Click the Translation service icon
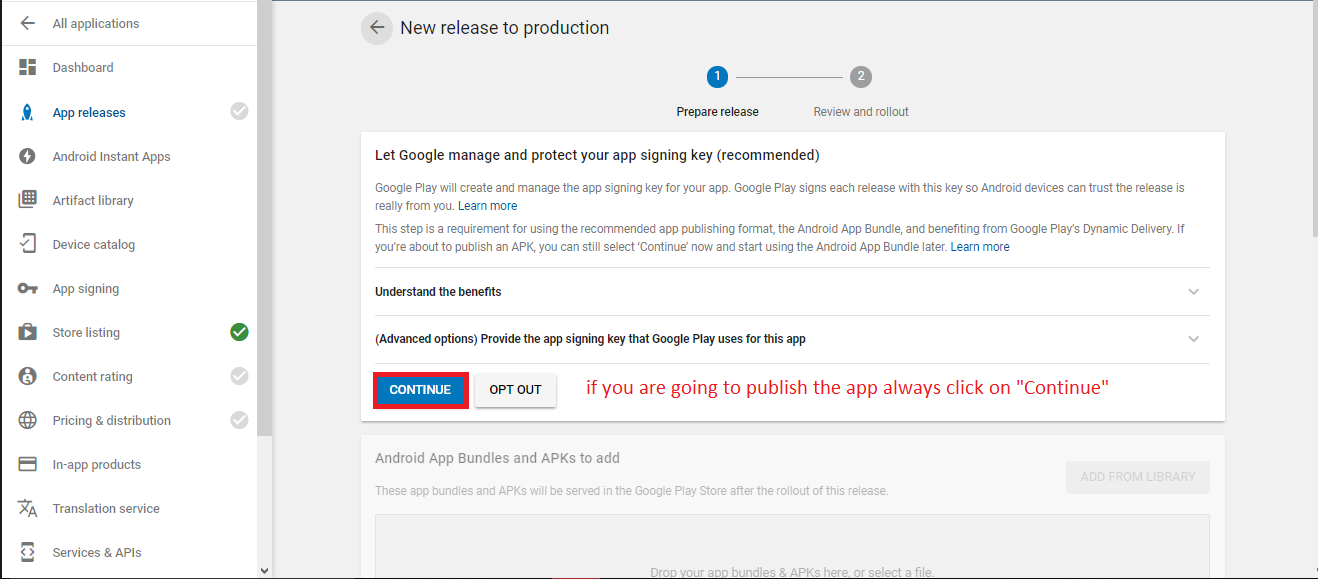 pyautogui.click(x=28, y=508)
